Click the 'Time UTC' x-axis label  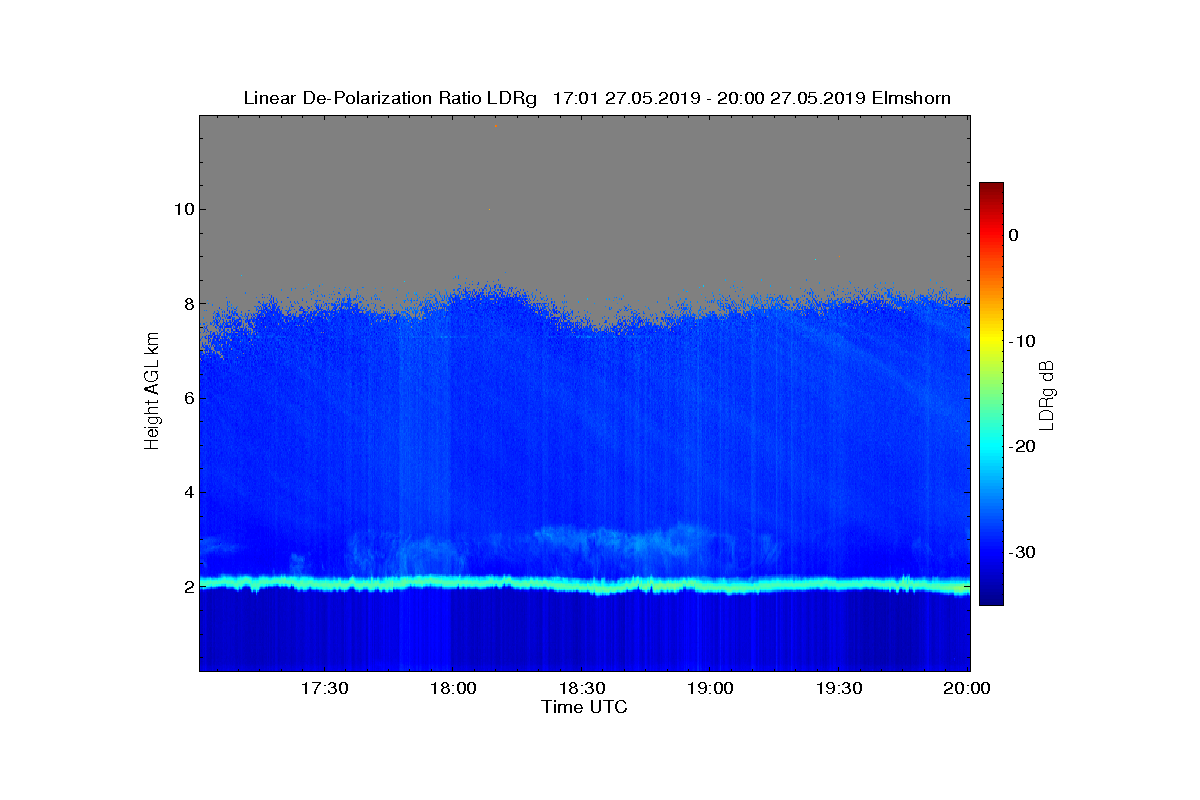pyautogui.click(x=585, y=707)
